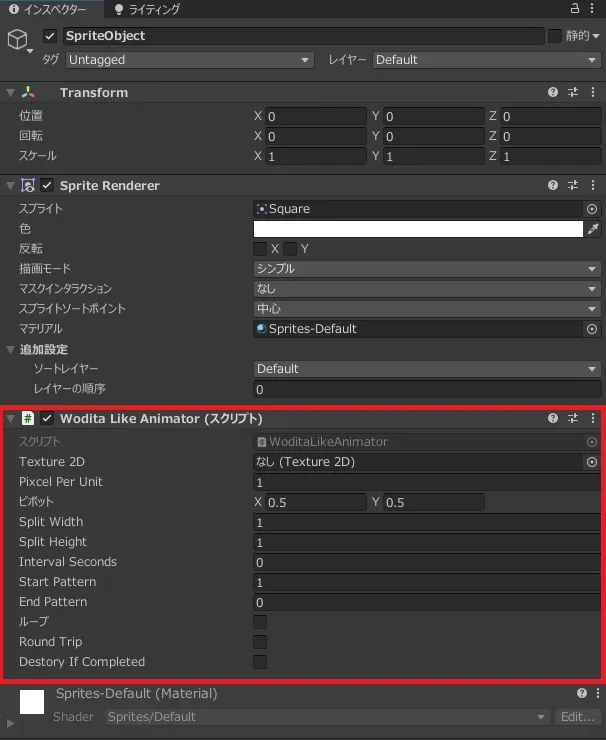The image size is (606, 740).
Task: Click the white sprite color swatch
Action: (x=418, y=229)
